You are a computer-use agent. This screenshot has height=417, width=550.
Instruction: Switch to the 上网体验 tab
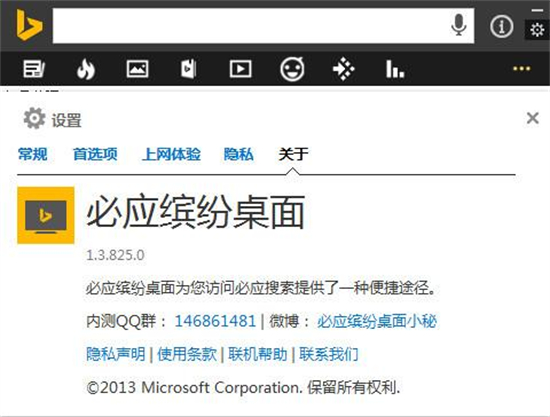(171, 154)
